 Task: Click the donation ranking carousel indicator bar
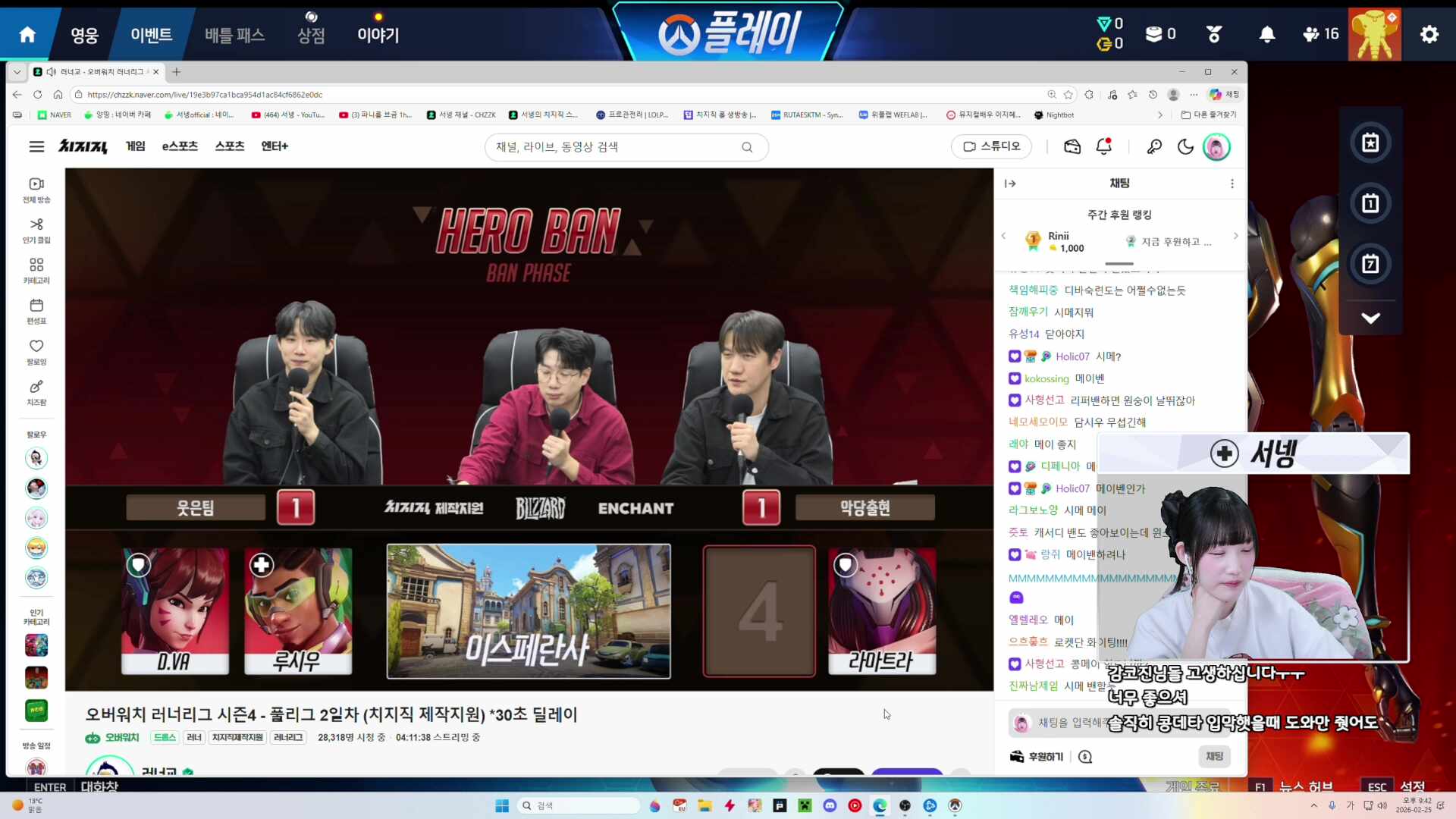pos(1120,264)
